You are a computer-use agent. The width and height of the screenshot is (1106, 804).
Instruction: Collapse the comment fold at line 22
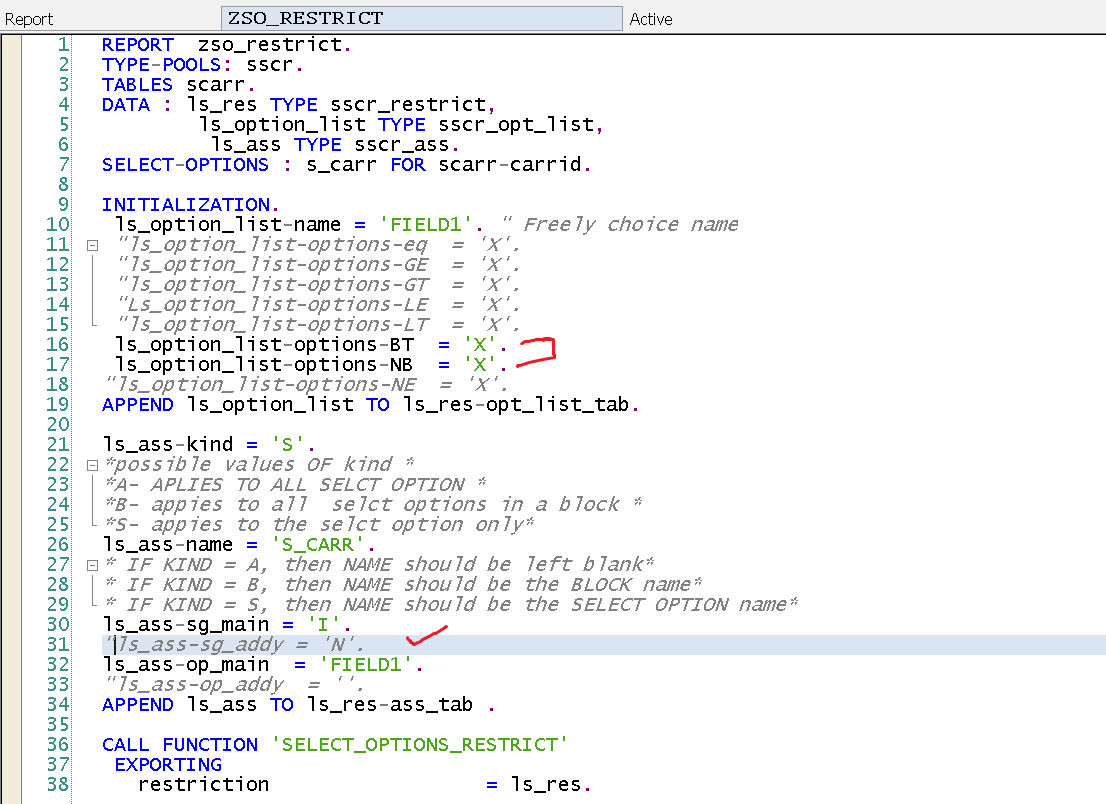click(x=92, y=465)
